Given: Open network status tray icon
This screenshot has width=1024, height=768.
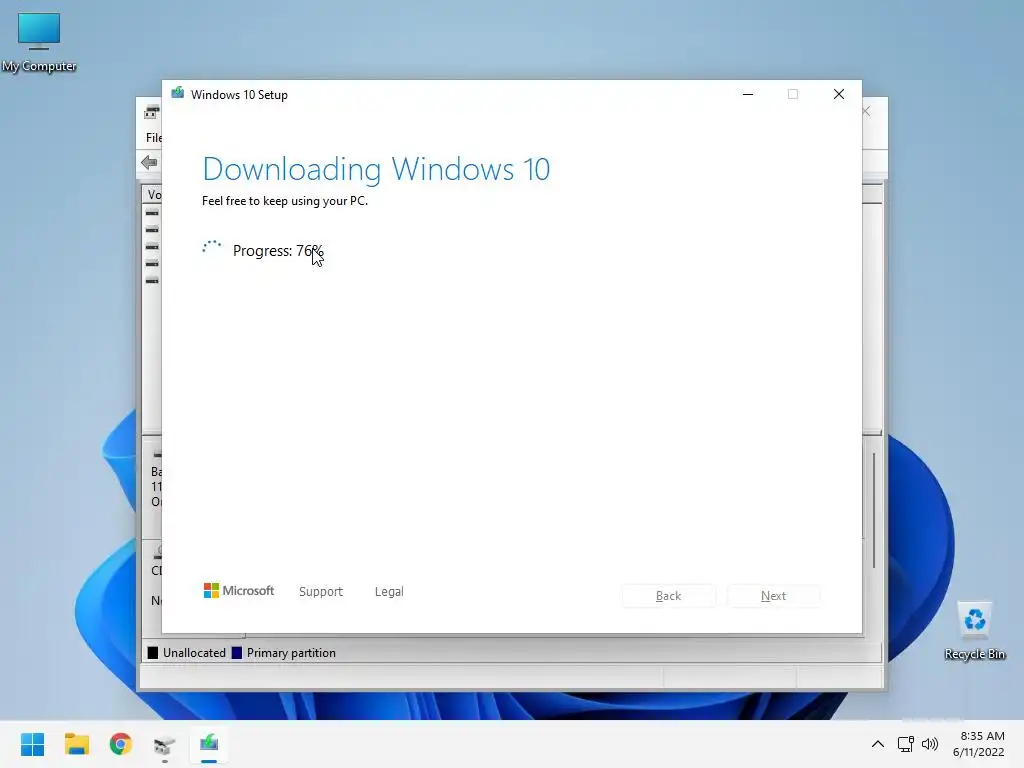Looking at the screenshot, I should pos(905,744).
